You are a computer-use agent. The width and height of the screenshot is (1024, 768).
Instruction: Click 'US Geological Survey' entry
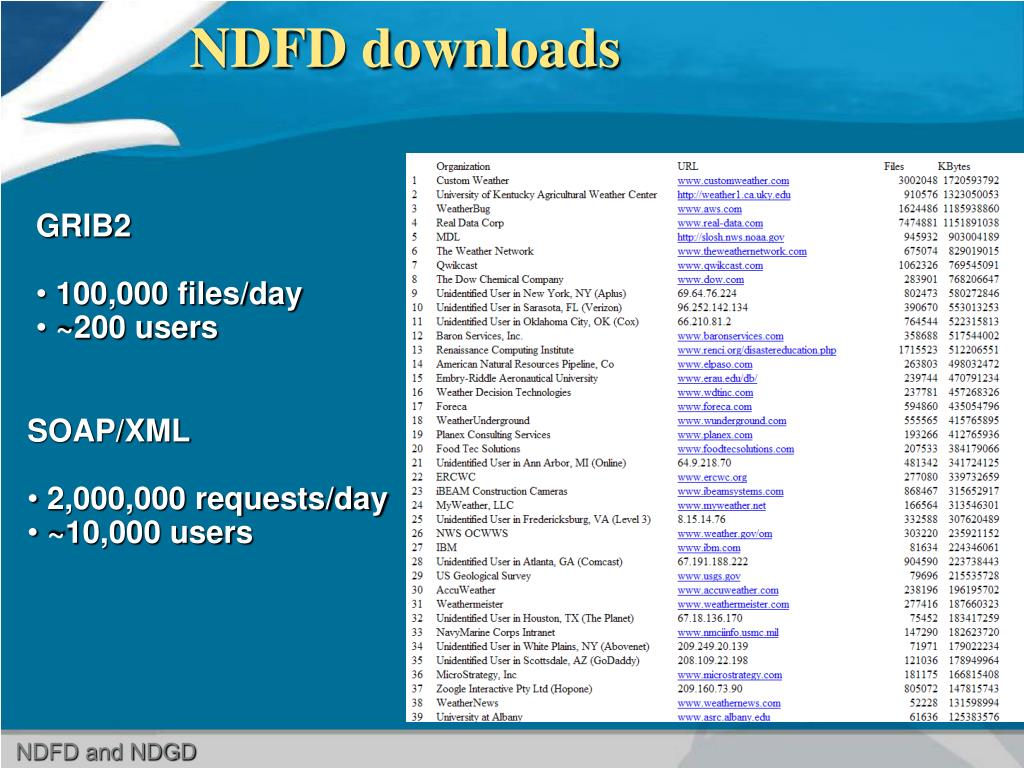pos(483,576)
